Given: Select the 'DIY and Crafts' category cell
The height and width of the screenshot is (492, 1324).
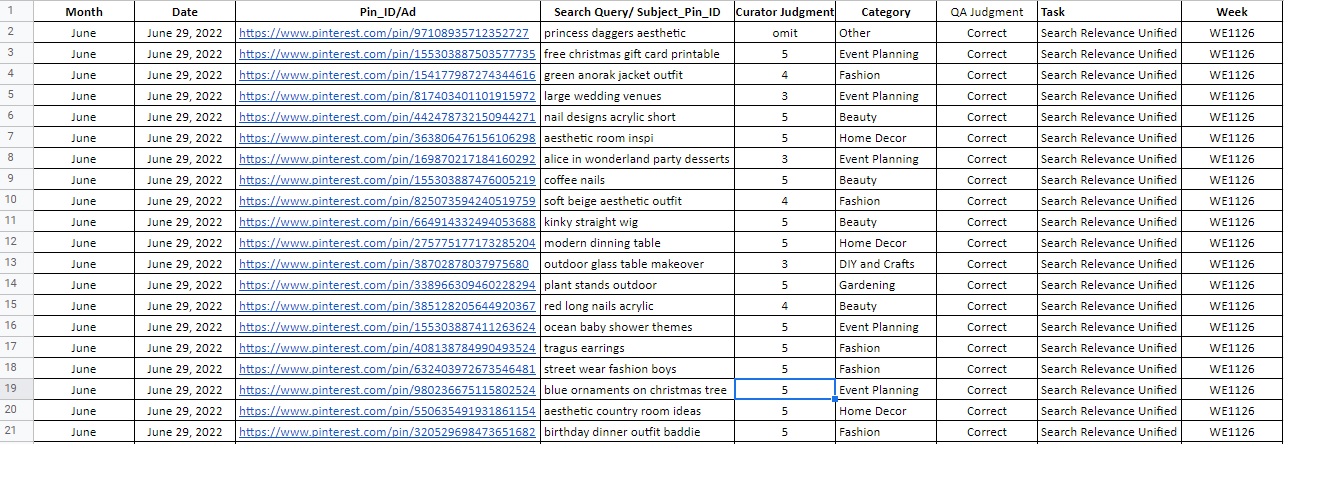Looking at the screenshot, I should click(886, 264).
